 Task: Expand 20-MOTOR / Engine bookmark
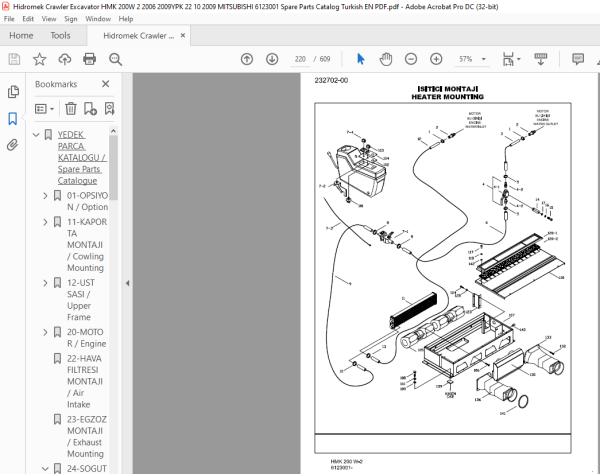[45, 332]
